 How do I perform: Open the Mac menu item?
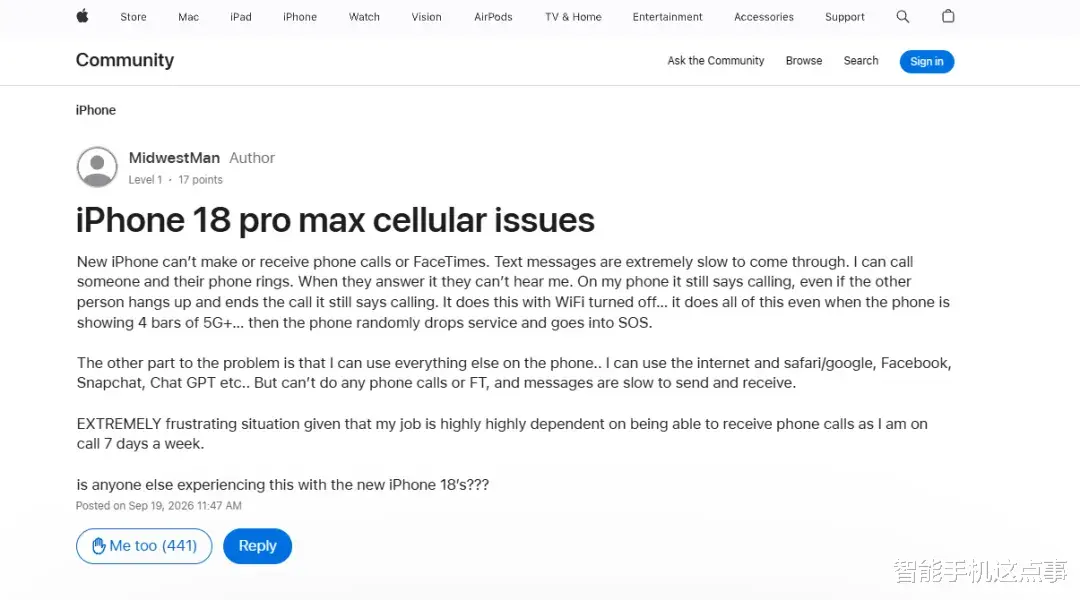[188, 17]
